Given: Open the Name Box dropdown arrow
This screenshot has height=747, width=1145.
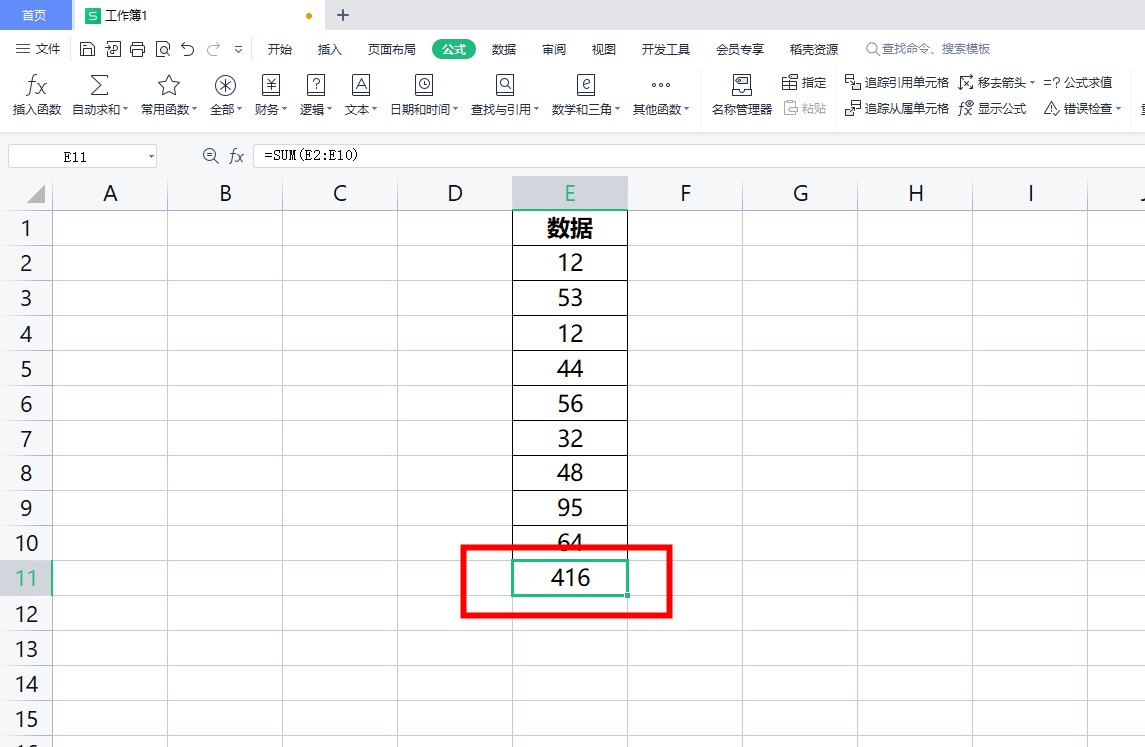Looking at the screenshot, I should coord(152,156).
